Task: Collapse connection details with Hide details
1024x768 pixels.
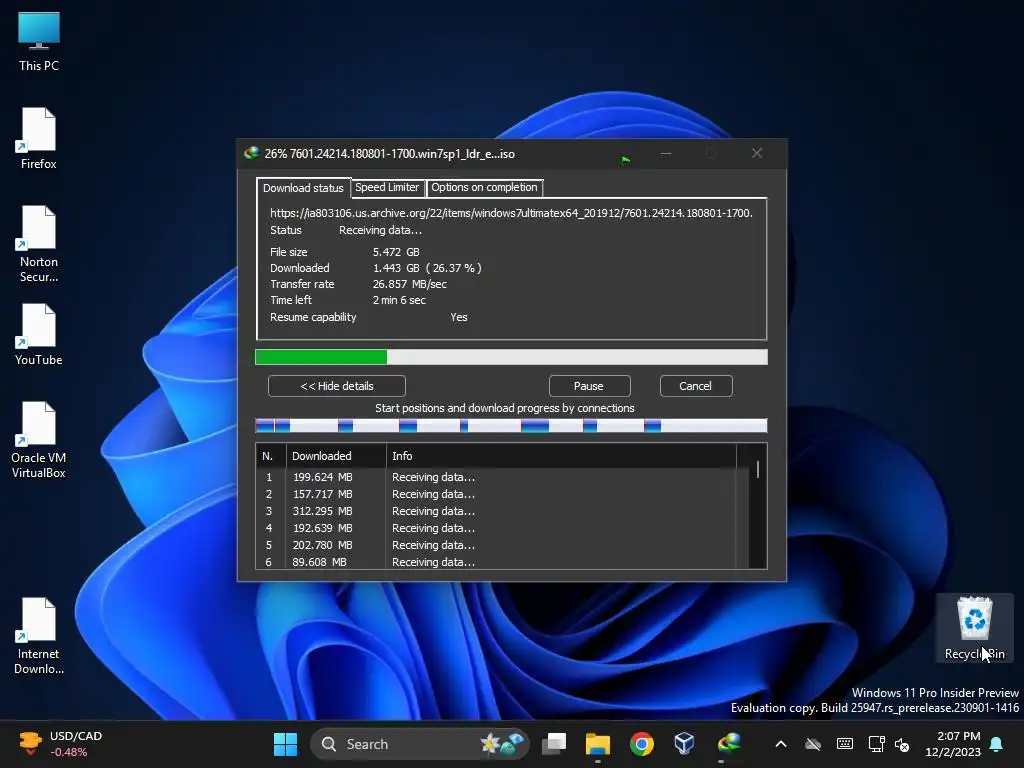Action: click(337, 386)
